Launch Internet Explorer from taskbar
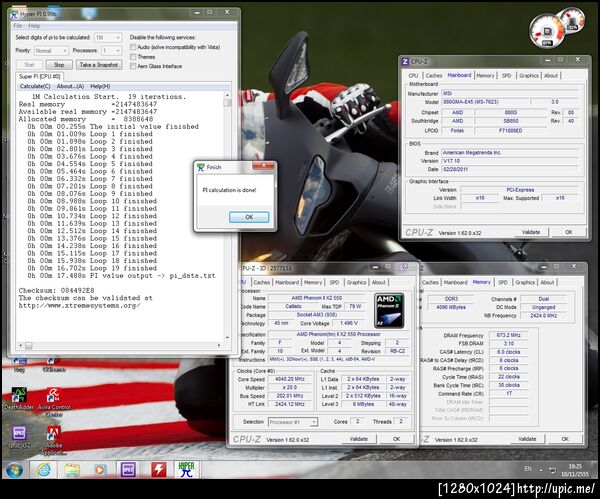The image size is (600, 499). point(43,470)
